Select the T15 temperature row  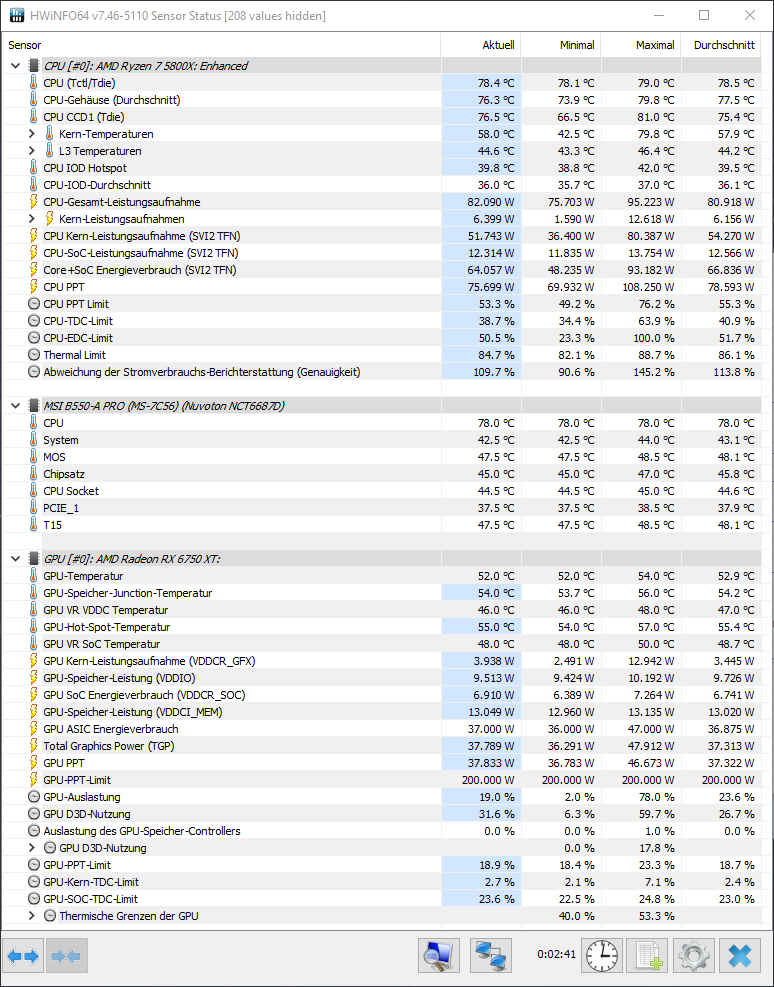coord(381,524)
